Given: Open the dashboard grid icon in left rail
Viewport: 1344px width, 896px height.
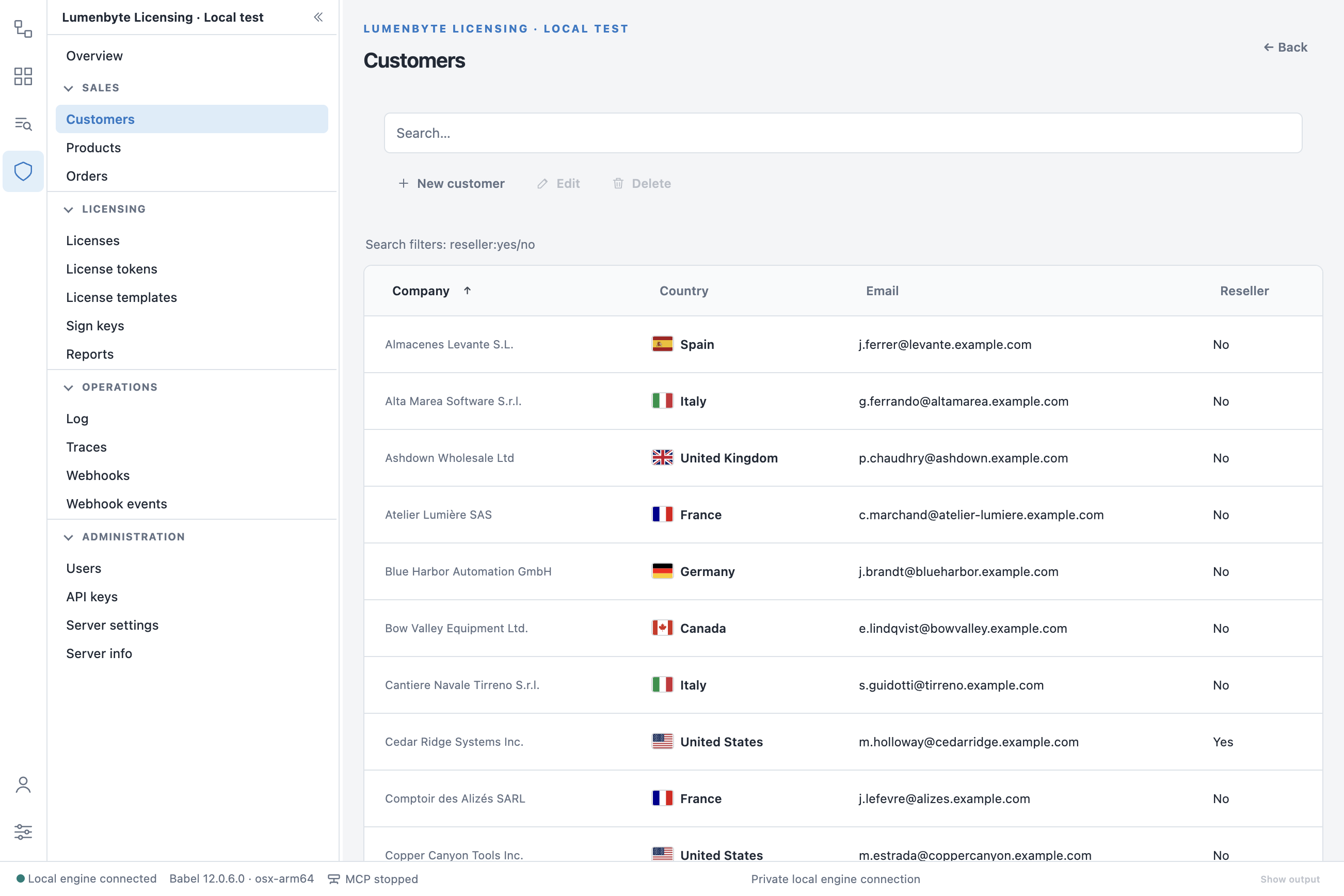Looking at the screenshot, I should (23, 76).
